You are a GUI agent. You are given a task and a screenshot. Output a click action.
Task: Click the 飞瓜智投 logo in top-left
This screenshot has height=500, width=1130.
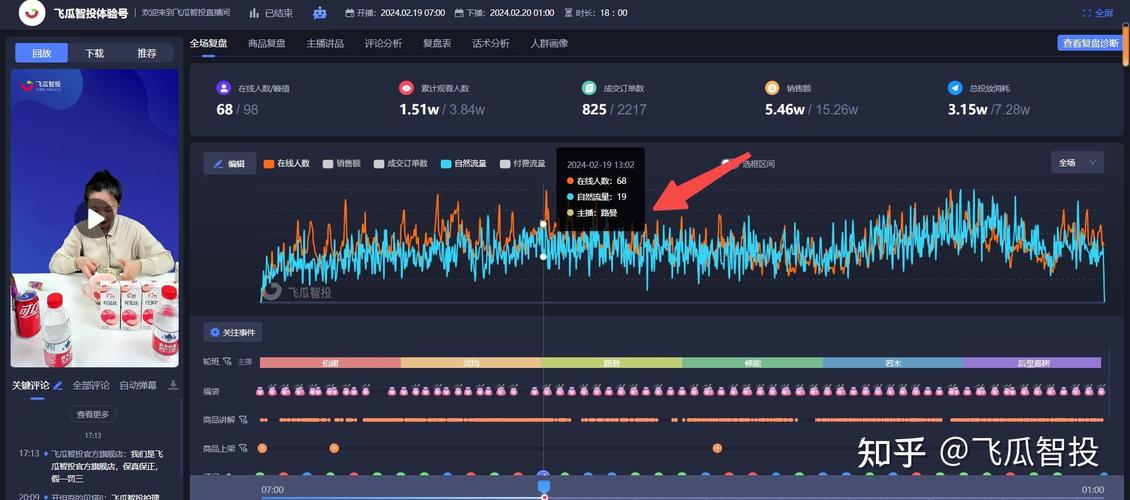[32, 13]
